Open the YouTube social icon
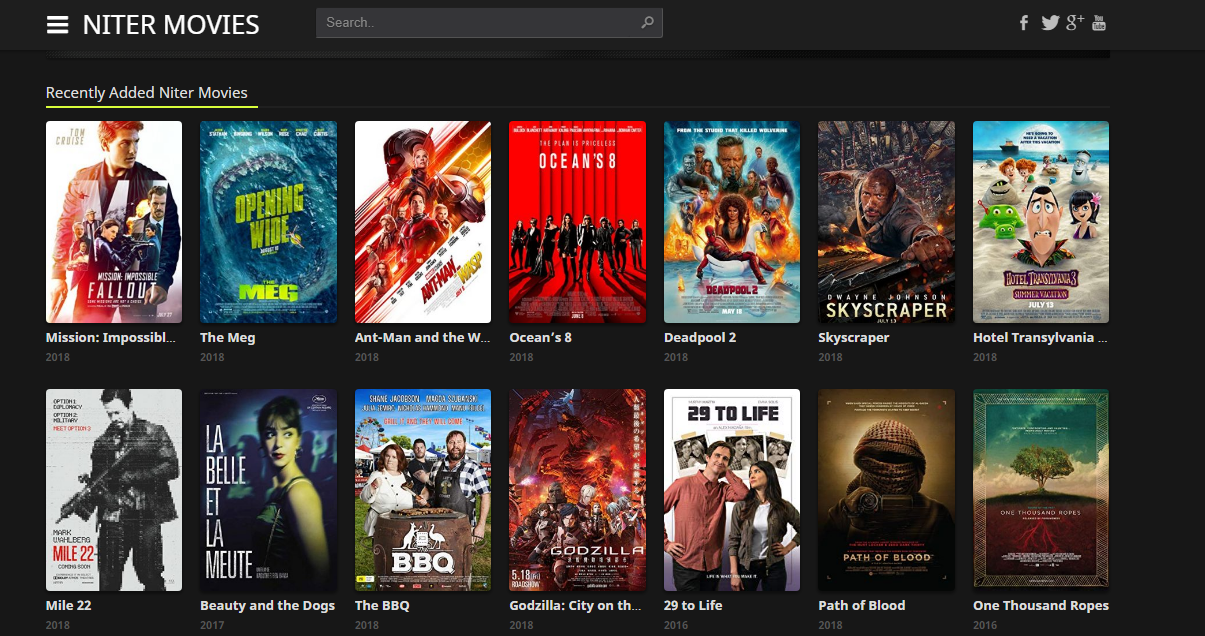Image resolution: width=1205 pixels, height=636 pixels. click(1099, 22)
